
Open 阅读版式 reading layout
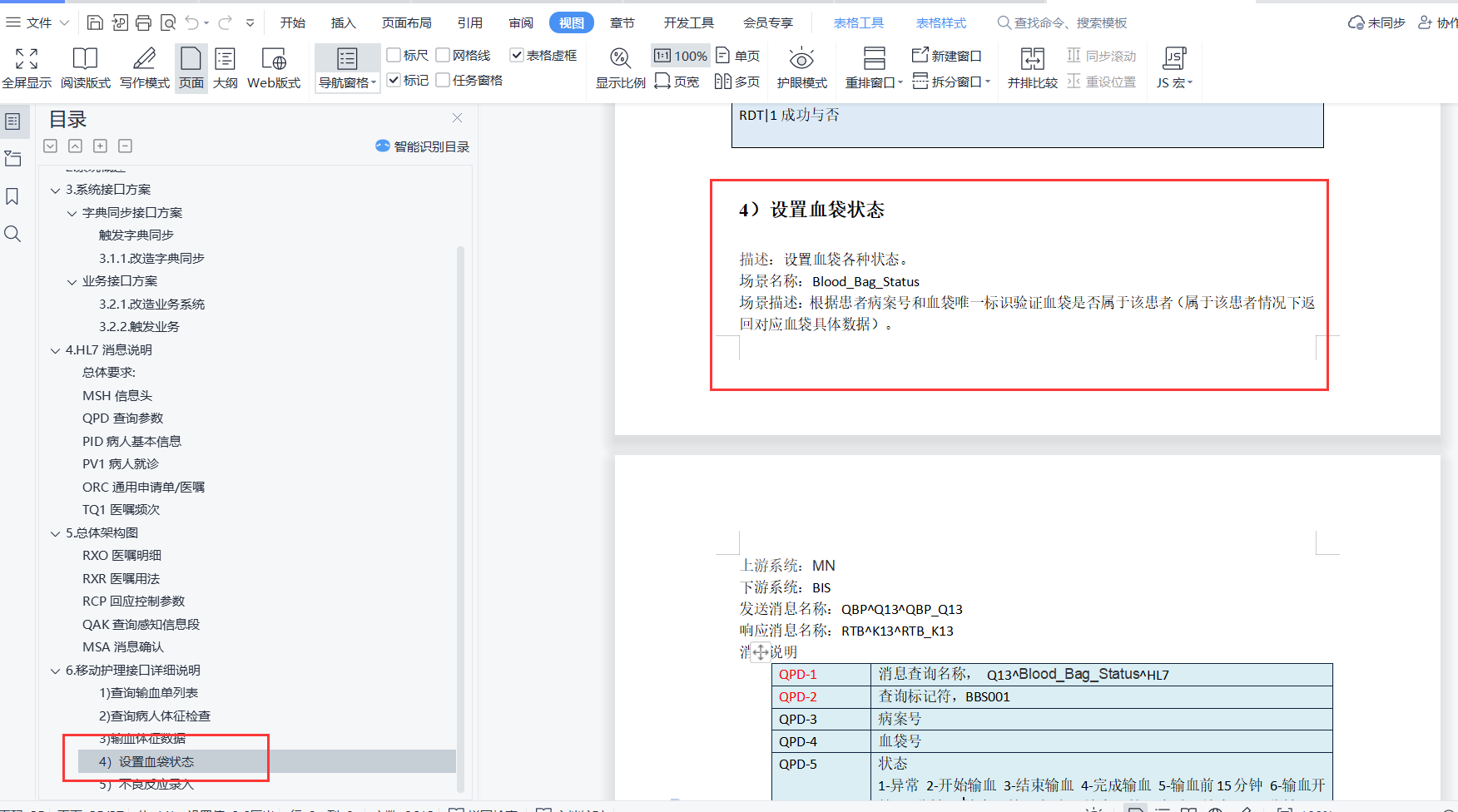coord(86,68)
